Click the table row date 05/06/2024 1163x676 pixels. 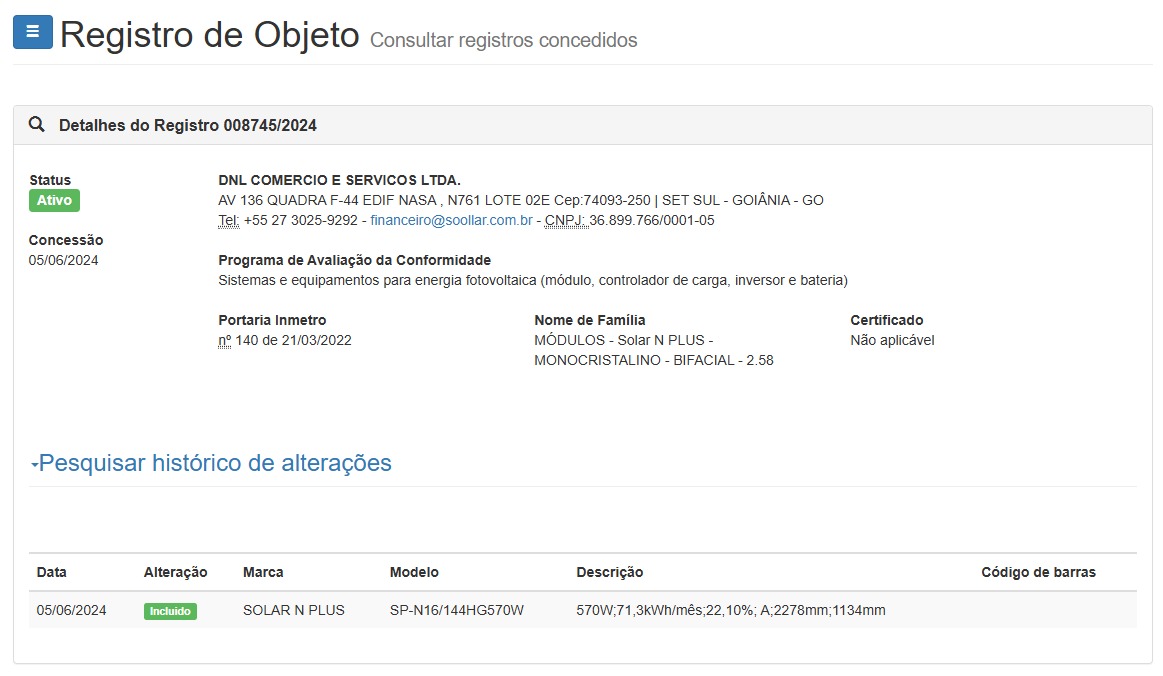point(71,611)
